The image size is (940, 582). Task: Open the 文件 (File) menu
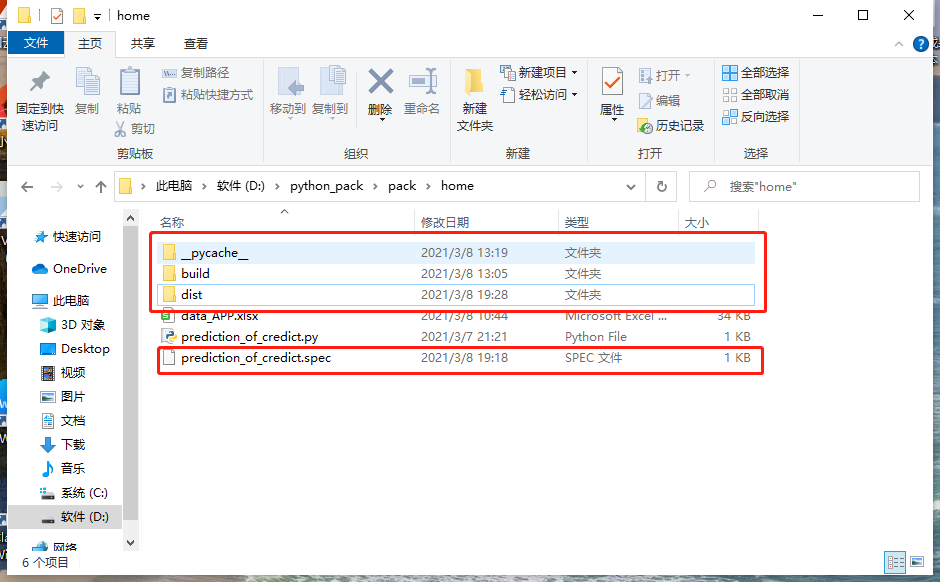(36, 43)
